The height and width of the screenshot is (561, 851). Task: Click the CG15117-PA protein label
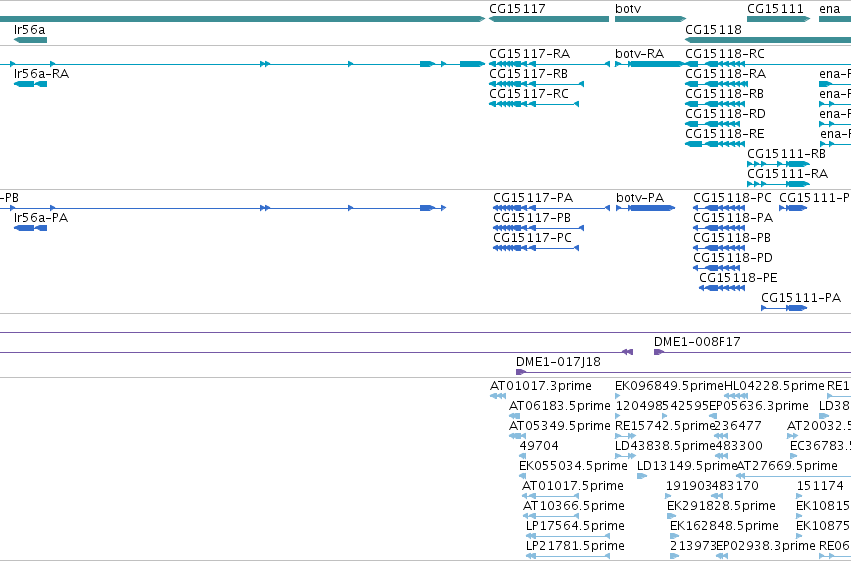(x=533, y=198)
